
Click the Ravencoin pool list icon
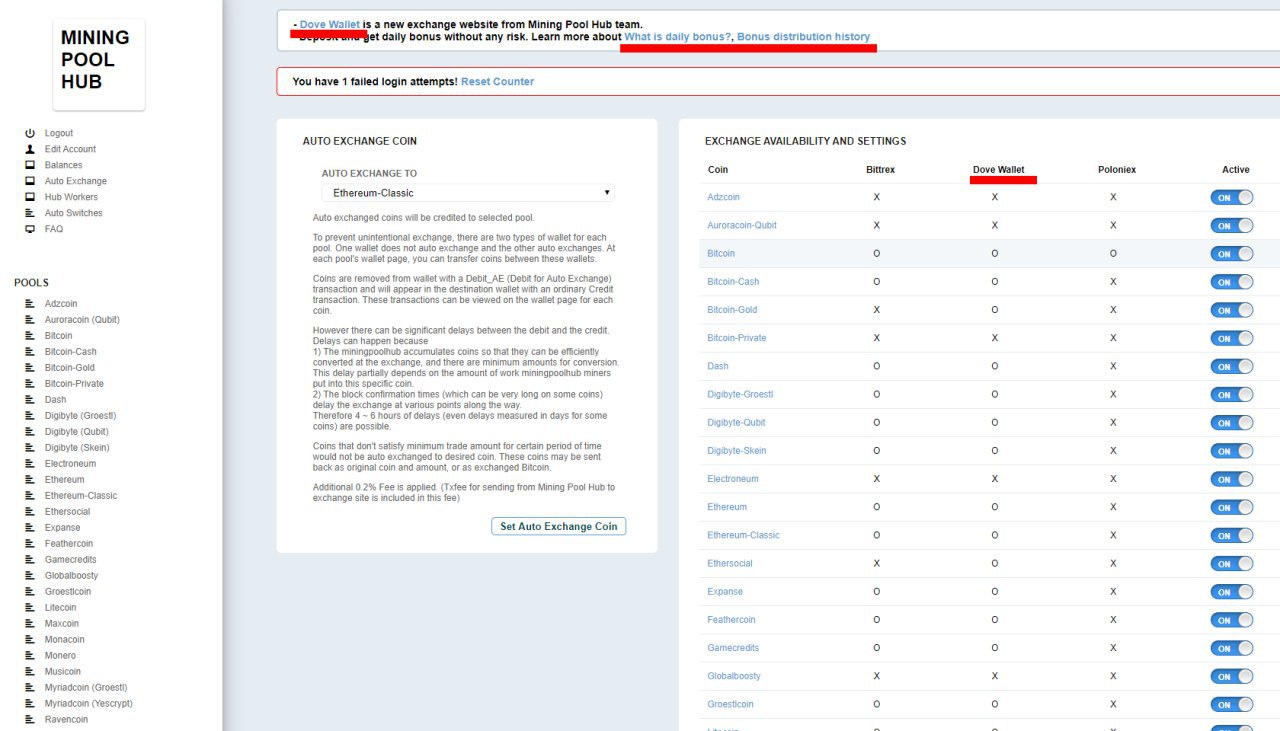click(30, 720)
